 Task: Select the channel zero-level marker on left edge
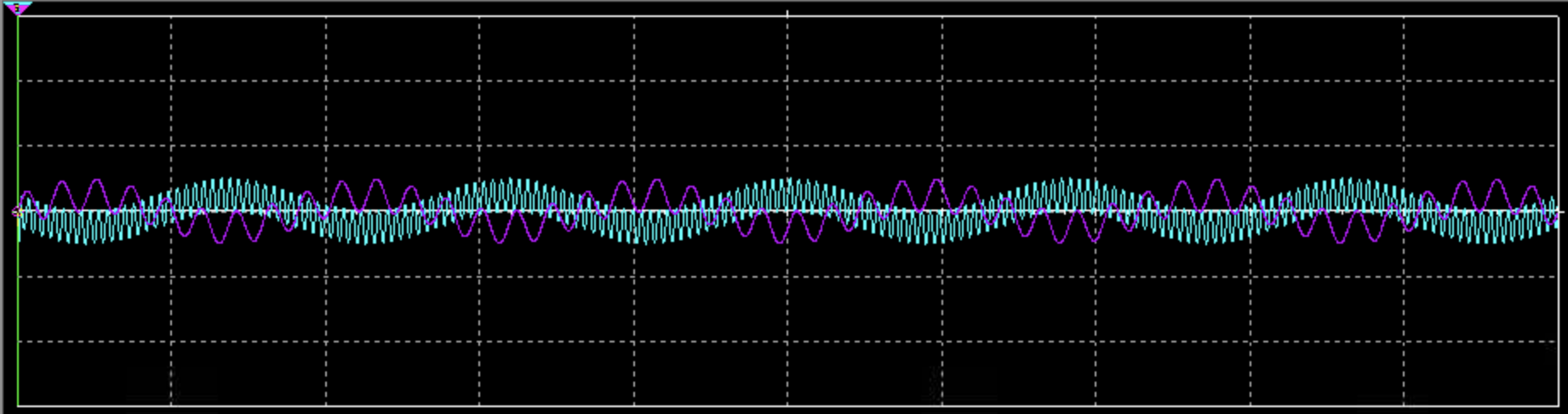(16, 212)
